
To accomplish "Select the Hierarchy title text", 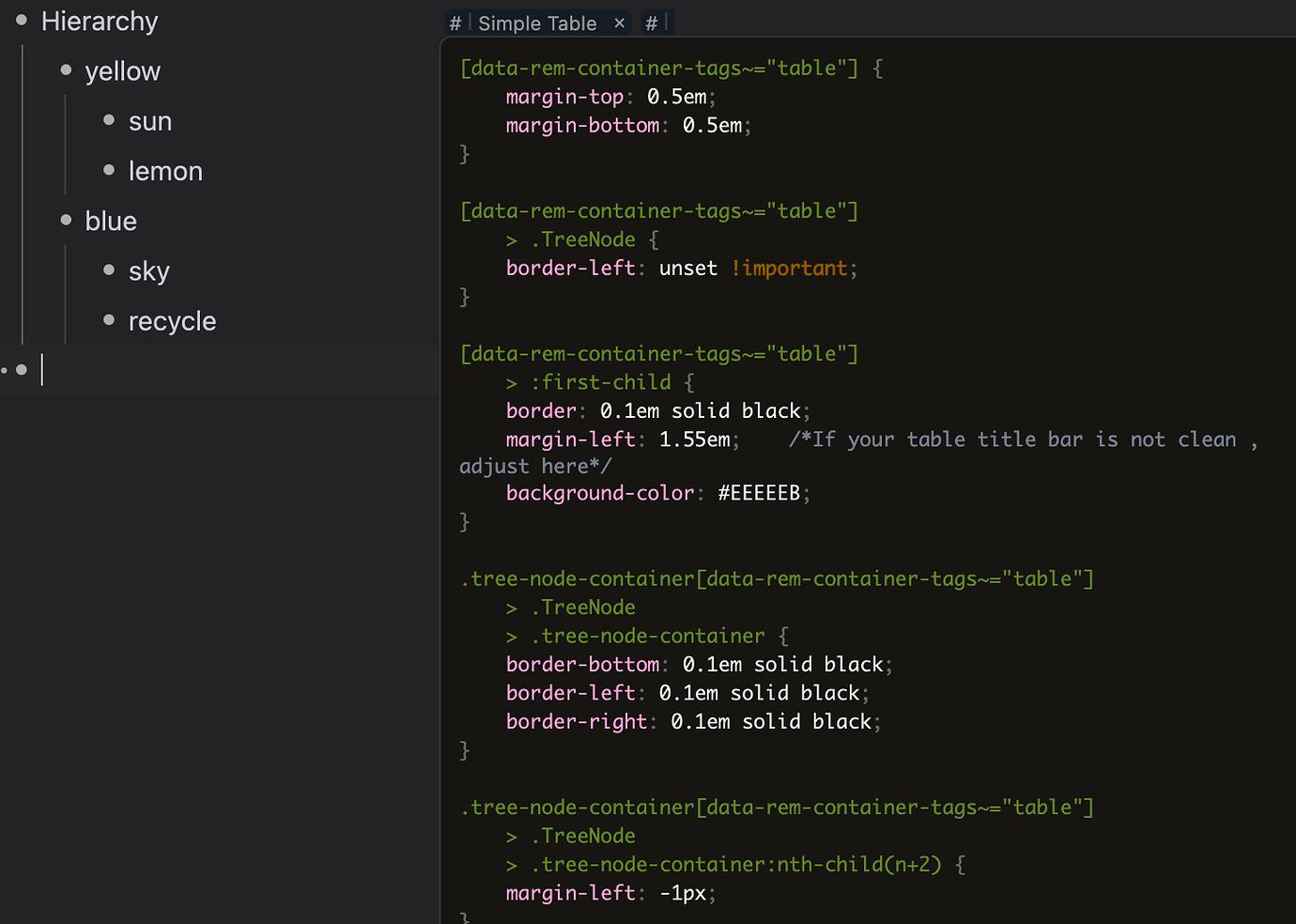I will tap(99, 21).
